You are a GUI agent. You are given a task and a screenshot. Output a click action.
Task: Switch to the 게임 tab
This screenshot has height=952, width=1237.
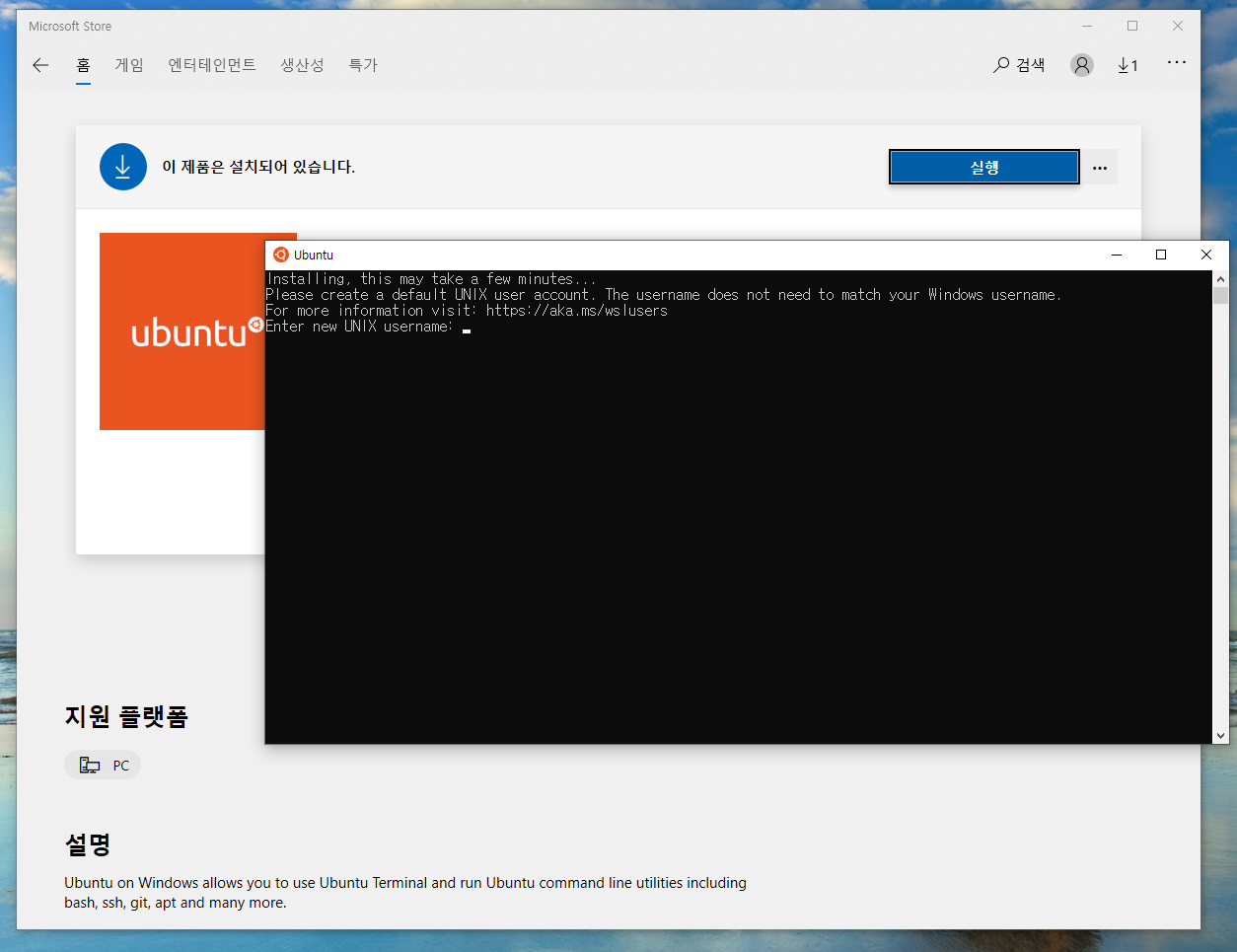pyautogui.click(x=129, y=65)
